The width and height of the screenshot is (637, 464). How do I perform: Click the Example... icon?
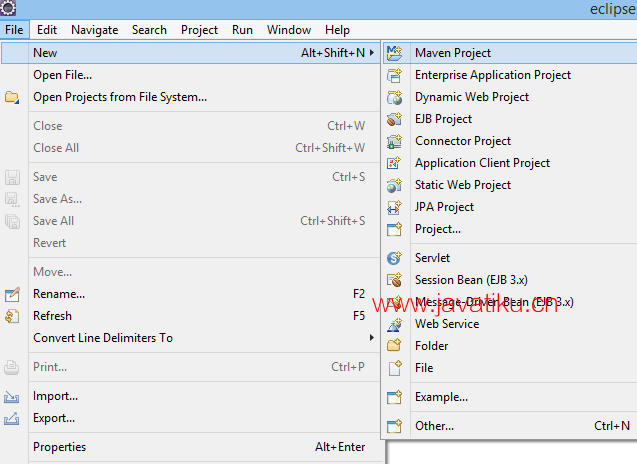394,397
